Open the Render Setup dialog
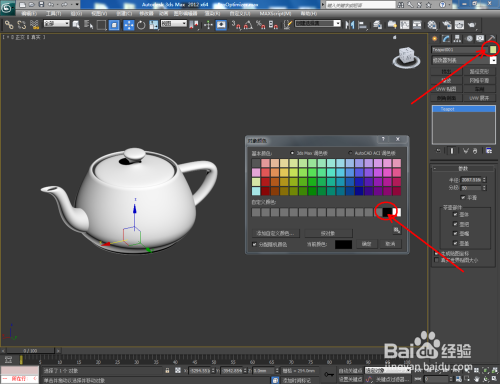This screenshot has width=500, height=384. click(x=447, y=25)
